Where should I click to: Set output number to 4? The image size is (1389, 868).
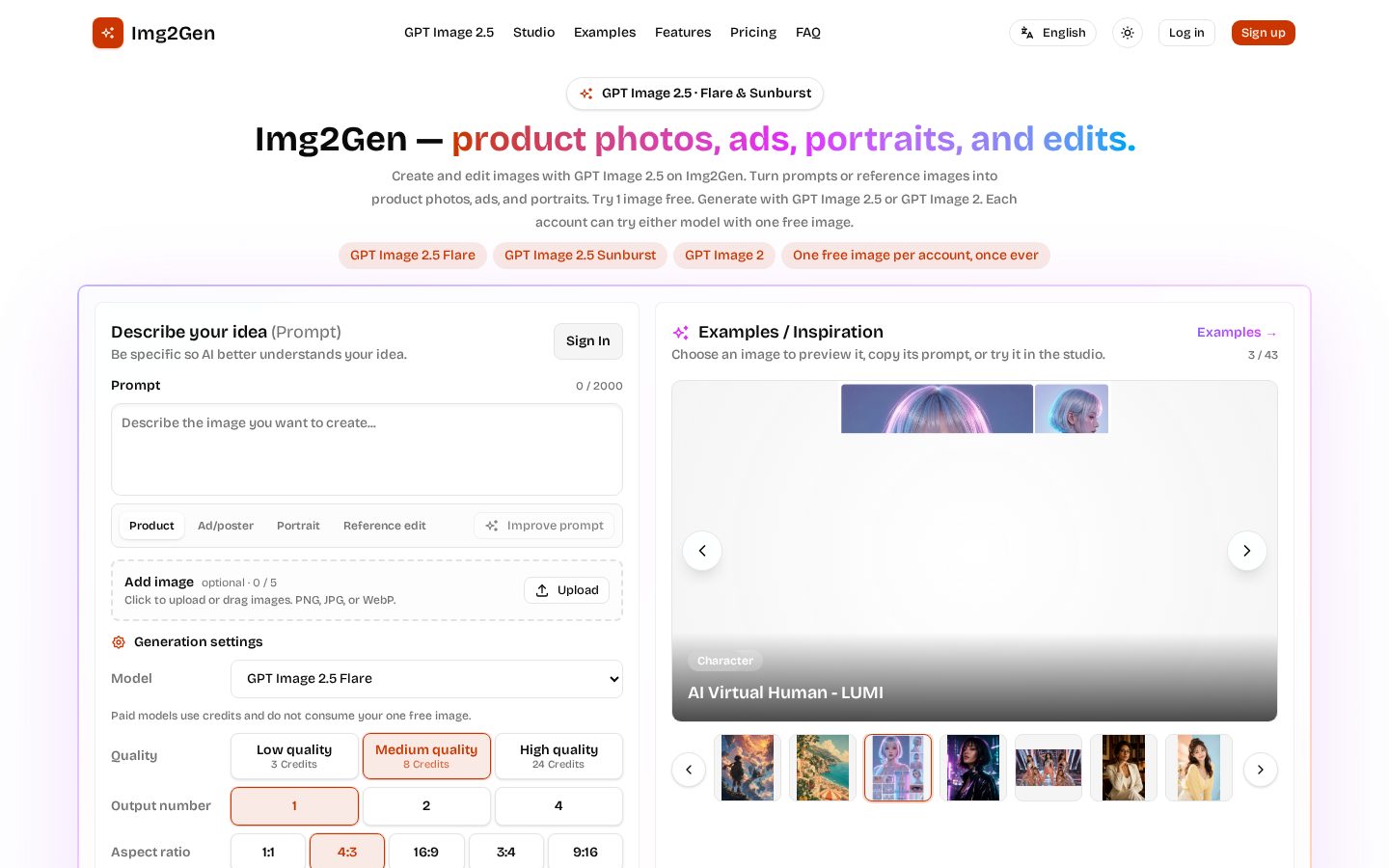[558, 806]
